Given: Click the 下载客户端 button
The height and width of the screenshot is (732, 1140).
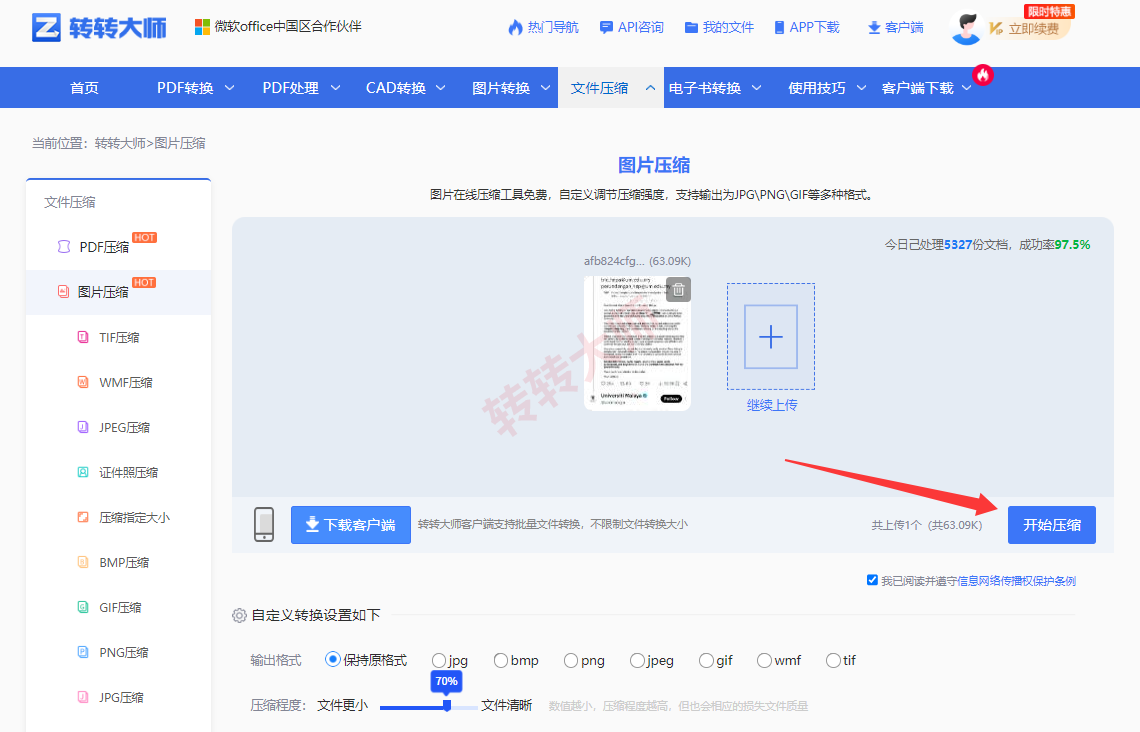Looking at the screenshot, I should point(350,525).
